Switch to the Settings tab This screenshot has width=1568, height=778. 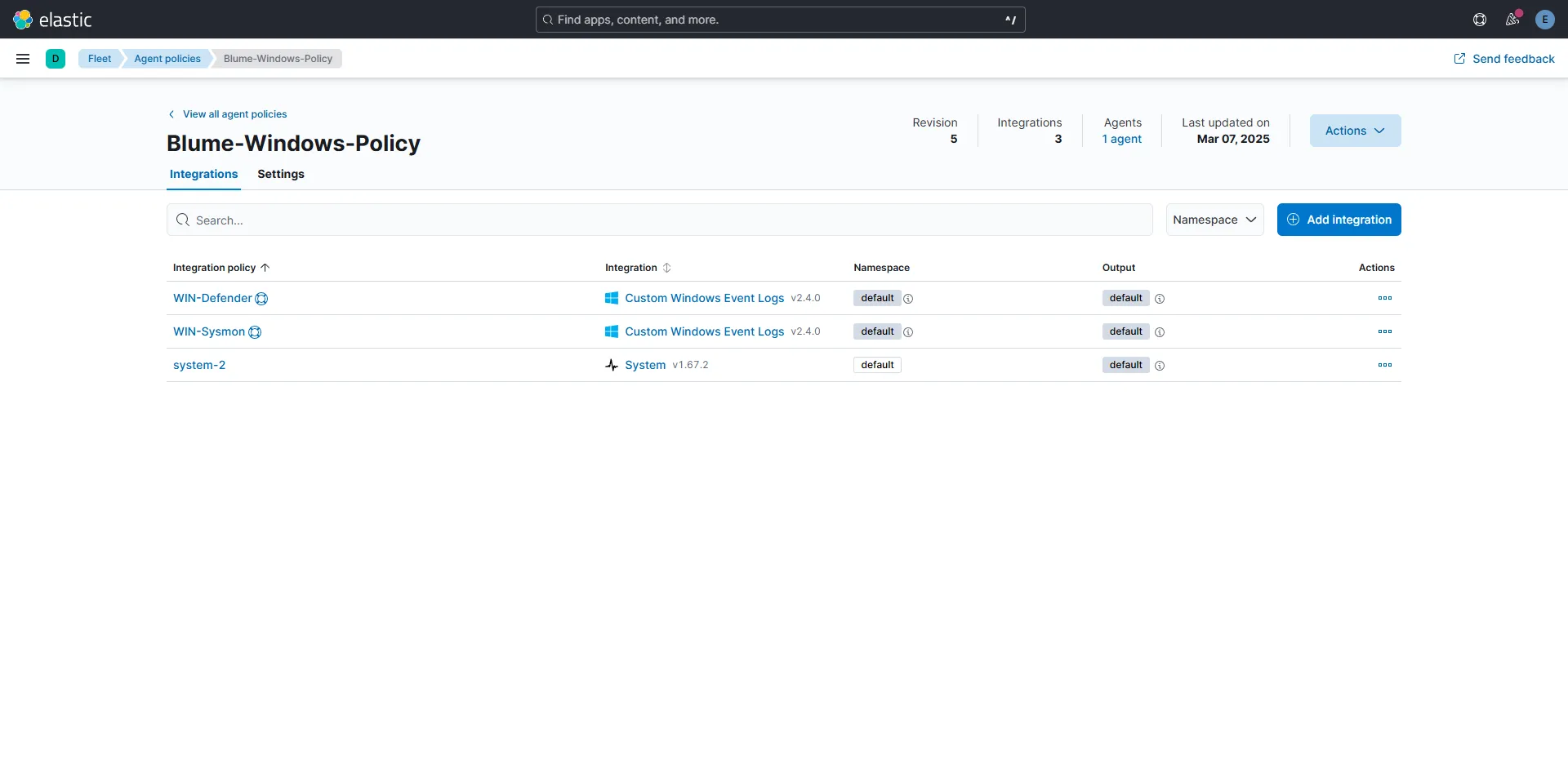(280, 174)
